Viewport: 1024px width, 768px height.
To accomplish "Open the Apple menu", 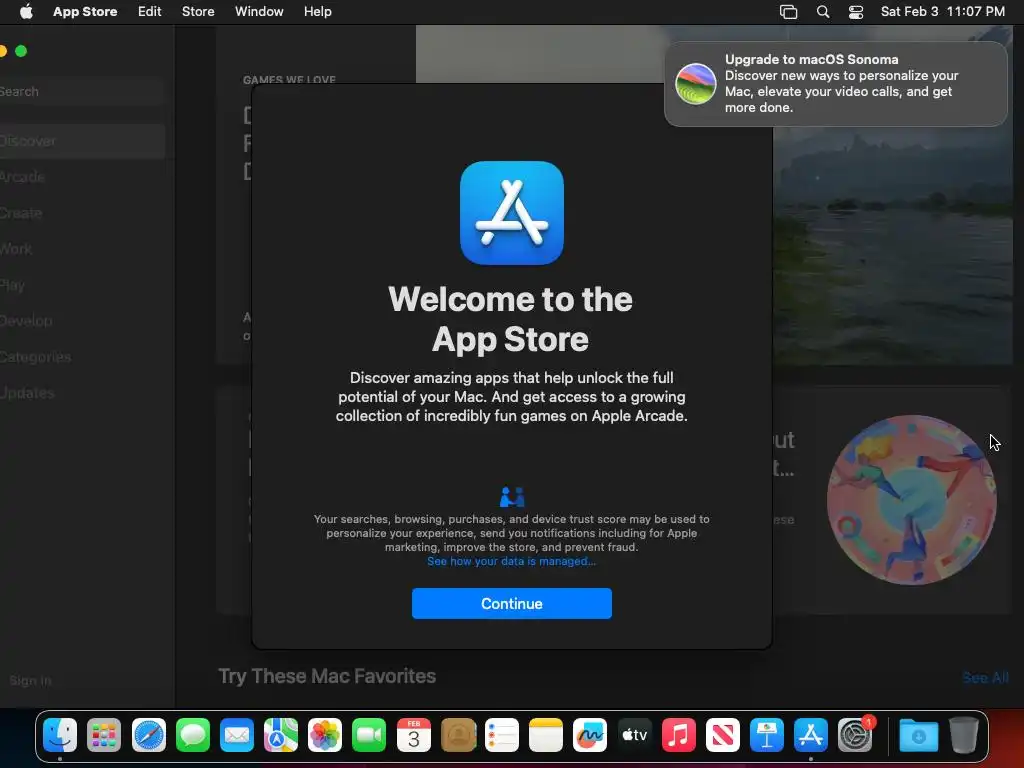I will [x=26, y=12].
